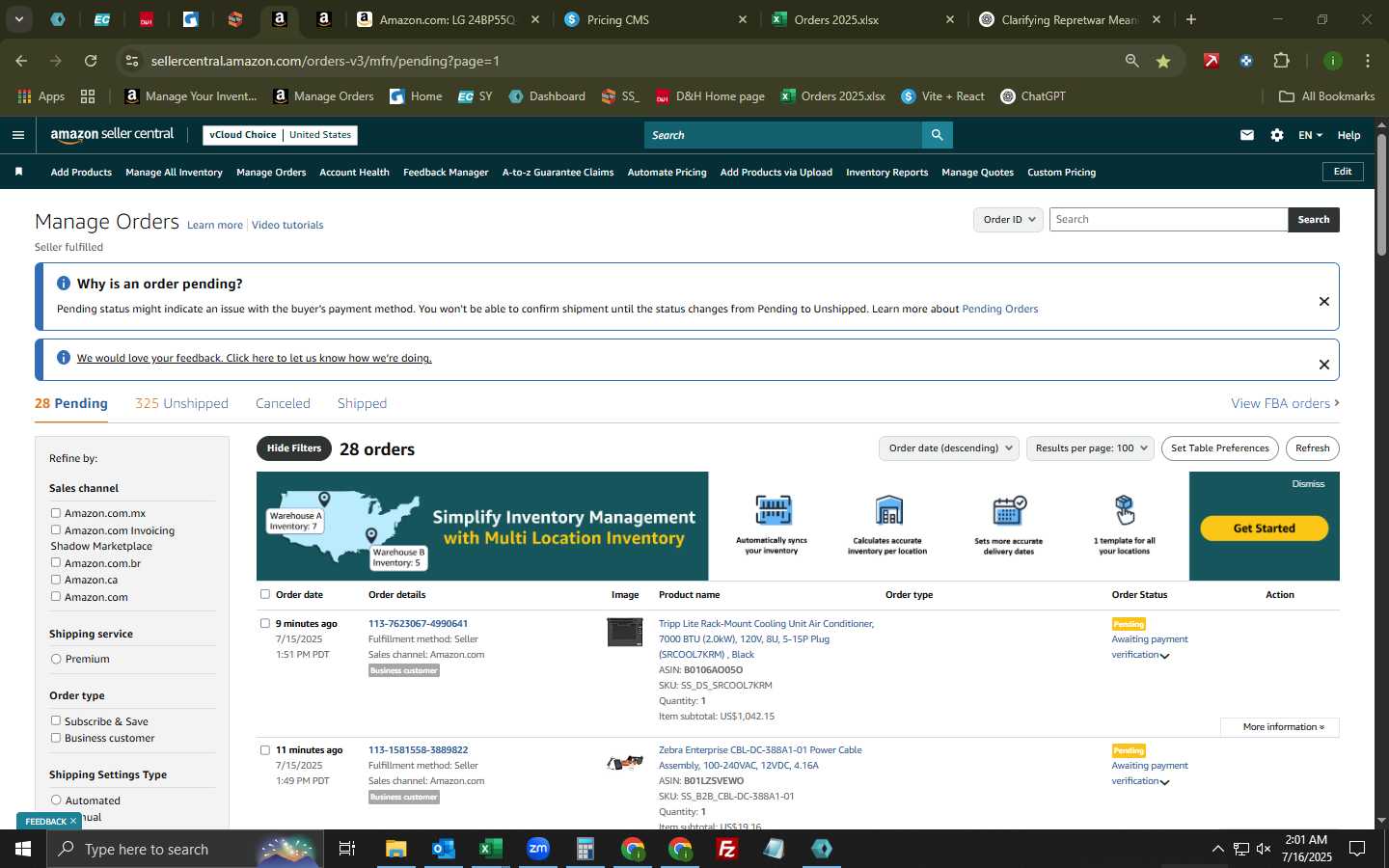Click the site information icon in address bar
Viewport: 1389px width, 868px height.
pyautogui.click(x=131, y=61)
